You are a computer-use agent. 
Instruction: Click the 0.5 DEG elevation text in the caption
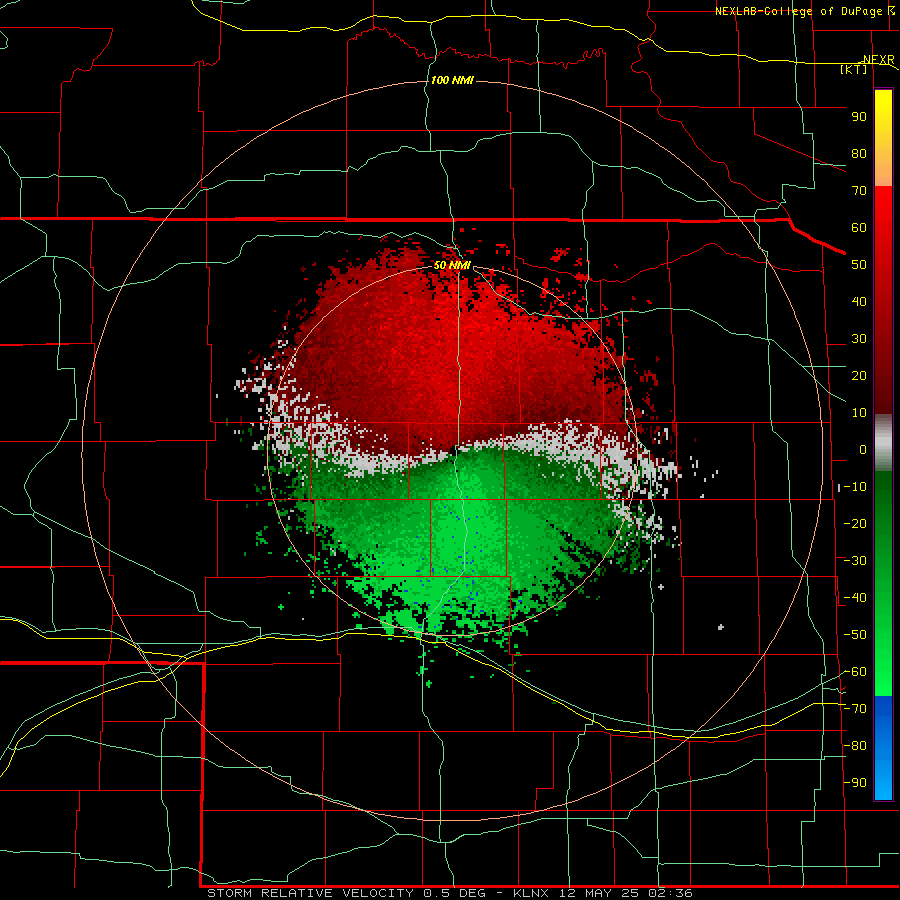tap(454, 893)
